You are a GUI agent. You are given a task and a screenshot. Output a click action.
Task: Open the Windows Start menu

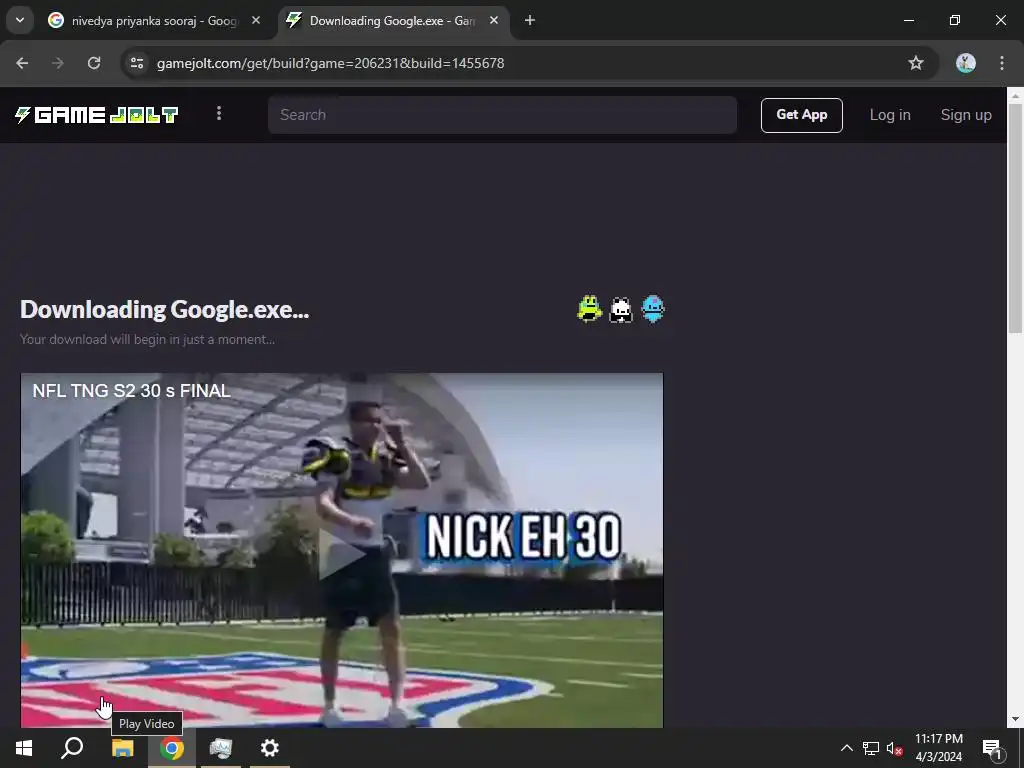24,748
